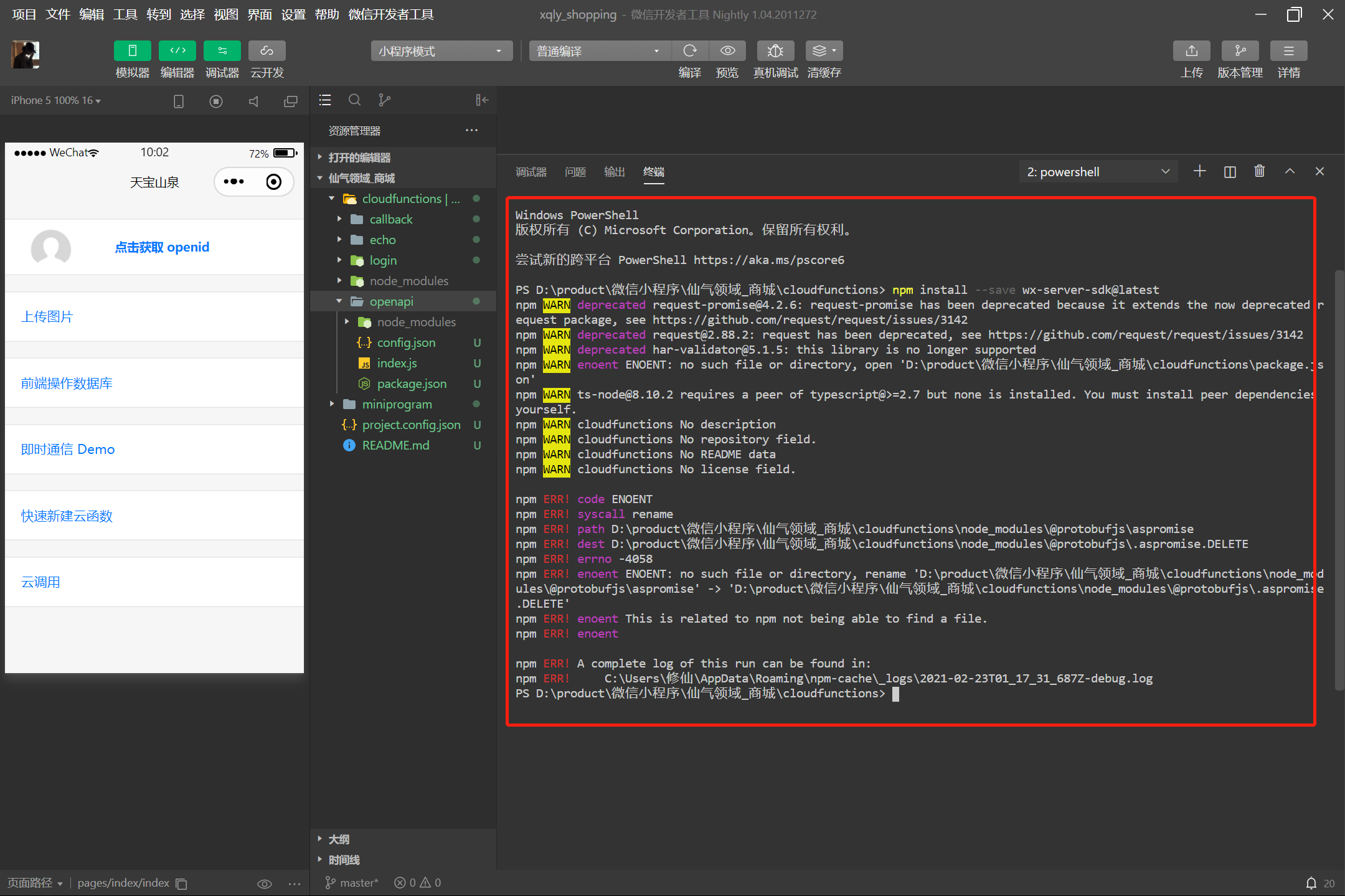
Task: Detach simulator into separate window
Action: [x=291, y=101]
